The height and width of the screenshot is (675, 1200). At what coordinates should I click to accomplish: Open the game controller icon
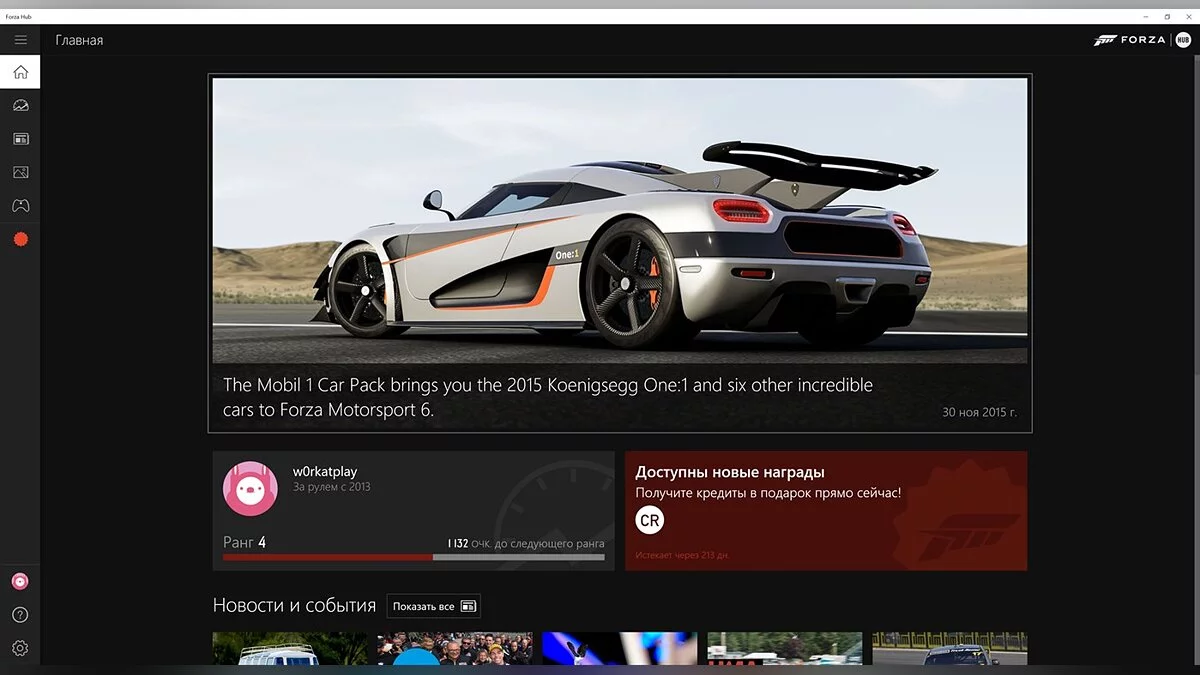(20, 206)
